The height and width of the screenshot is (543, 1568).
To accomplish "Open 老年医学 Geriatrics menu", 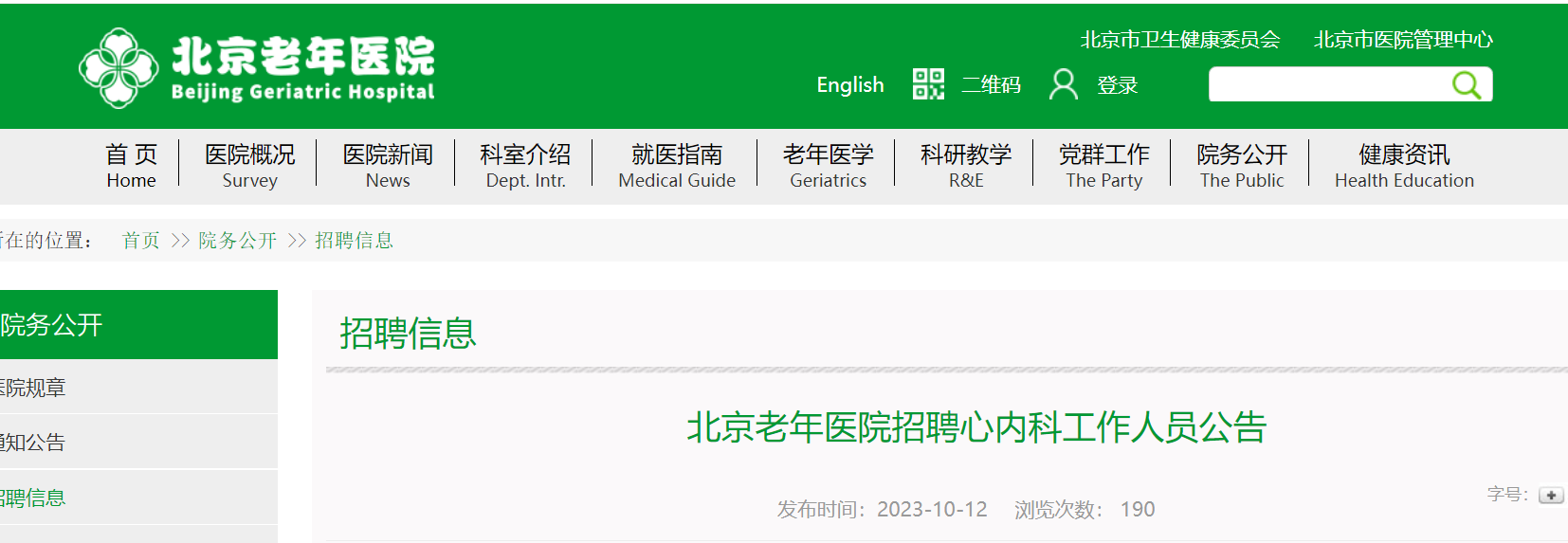I will point(829,166).
